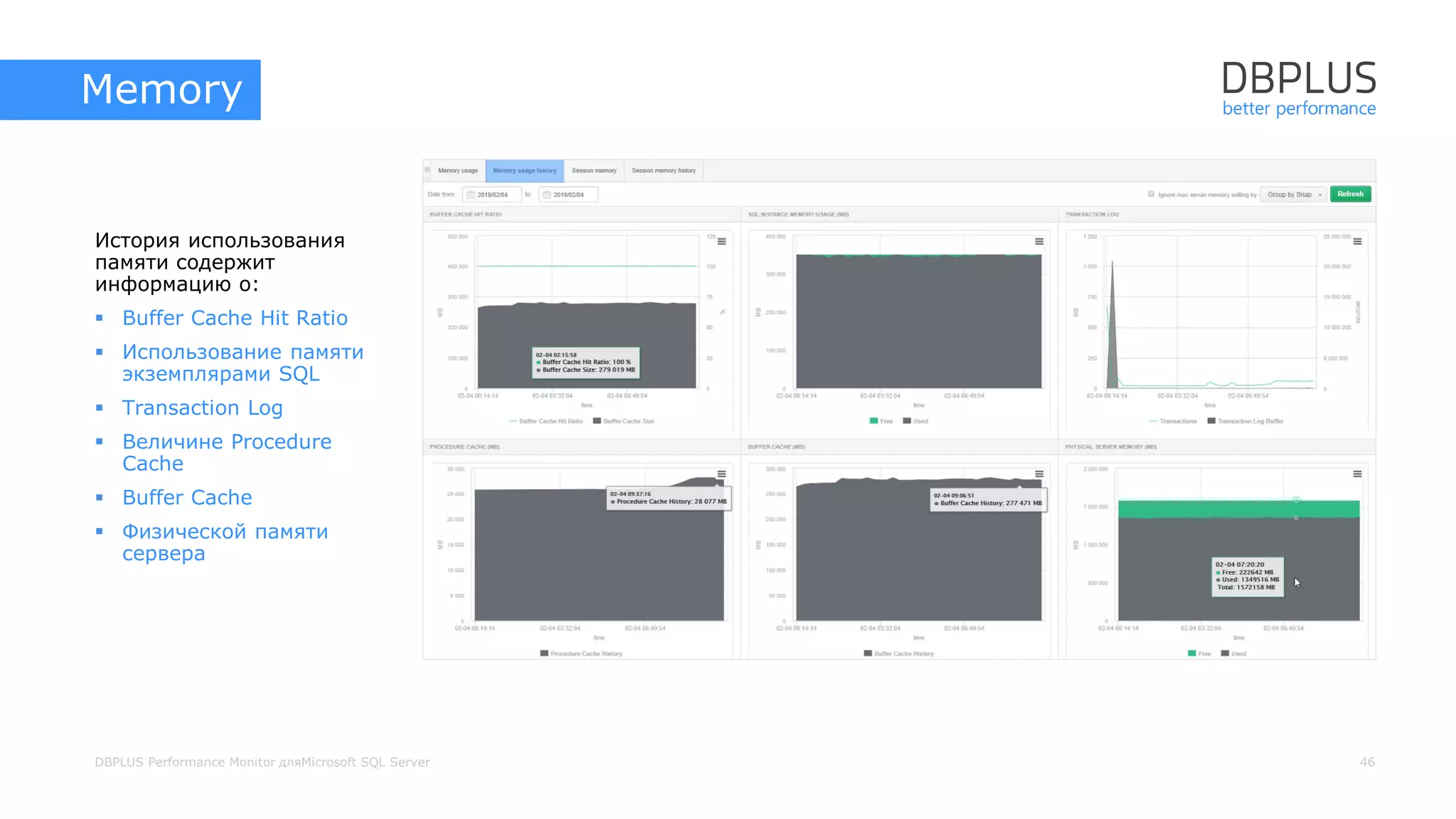Image resolution: width=1456 pixels, height=819 pixels.
Task: Click the Date from input field
Action: [491, 194]
